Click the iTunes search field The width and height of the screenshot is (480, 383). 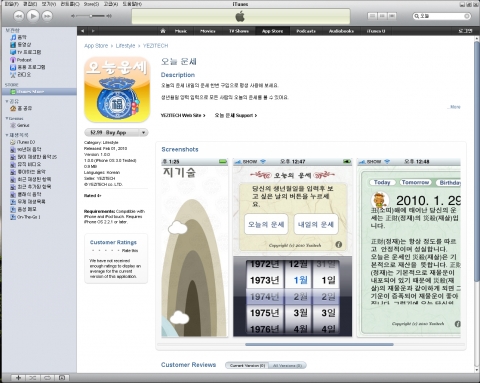442,16
